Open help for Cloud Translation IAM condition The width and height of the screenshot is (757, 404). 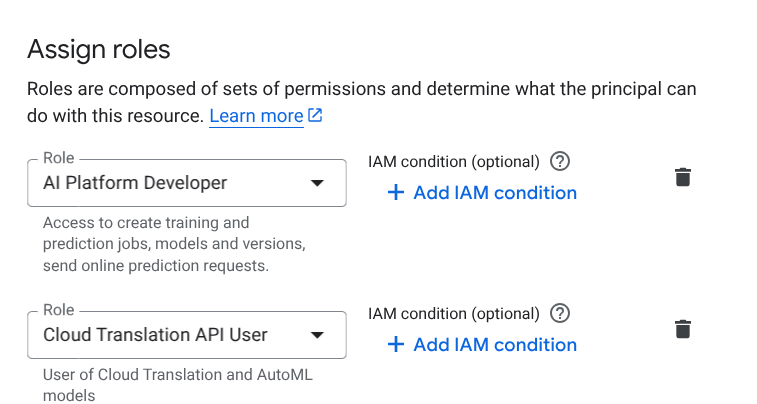(560, 313)
